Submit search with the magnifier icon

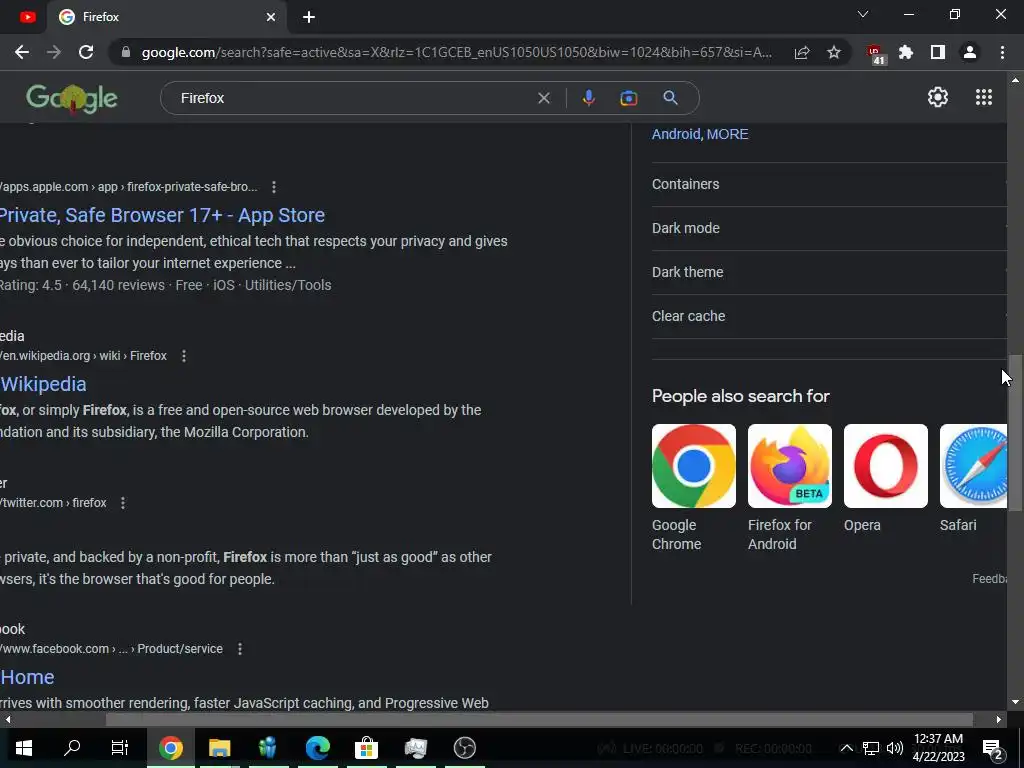pyautogui.click(x=670, y=98)
